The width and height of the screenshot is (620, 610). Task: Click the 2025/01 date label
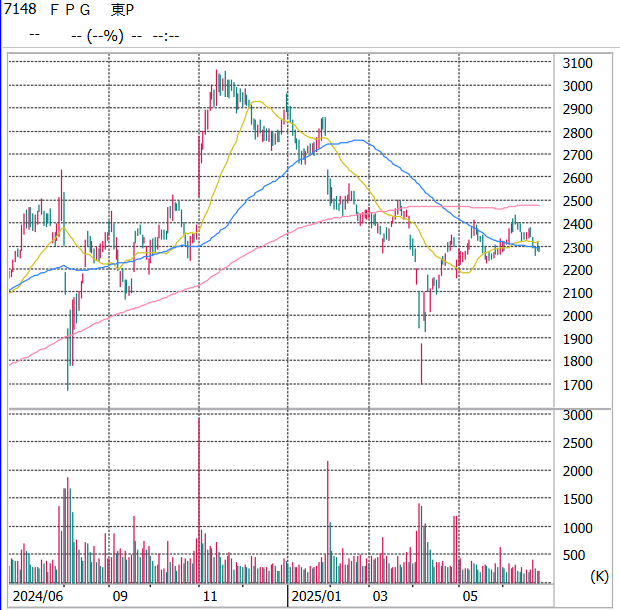pyautogui.click(x=316, y=596)
